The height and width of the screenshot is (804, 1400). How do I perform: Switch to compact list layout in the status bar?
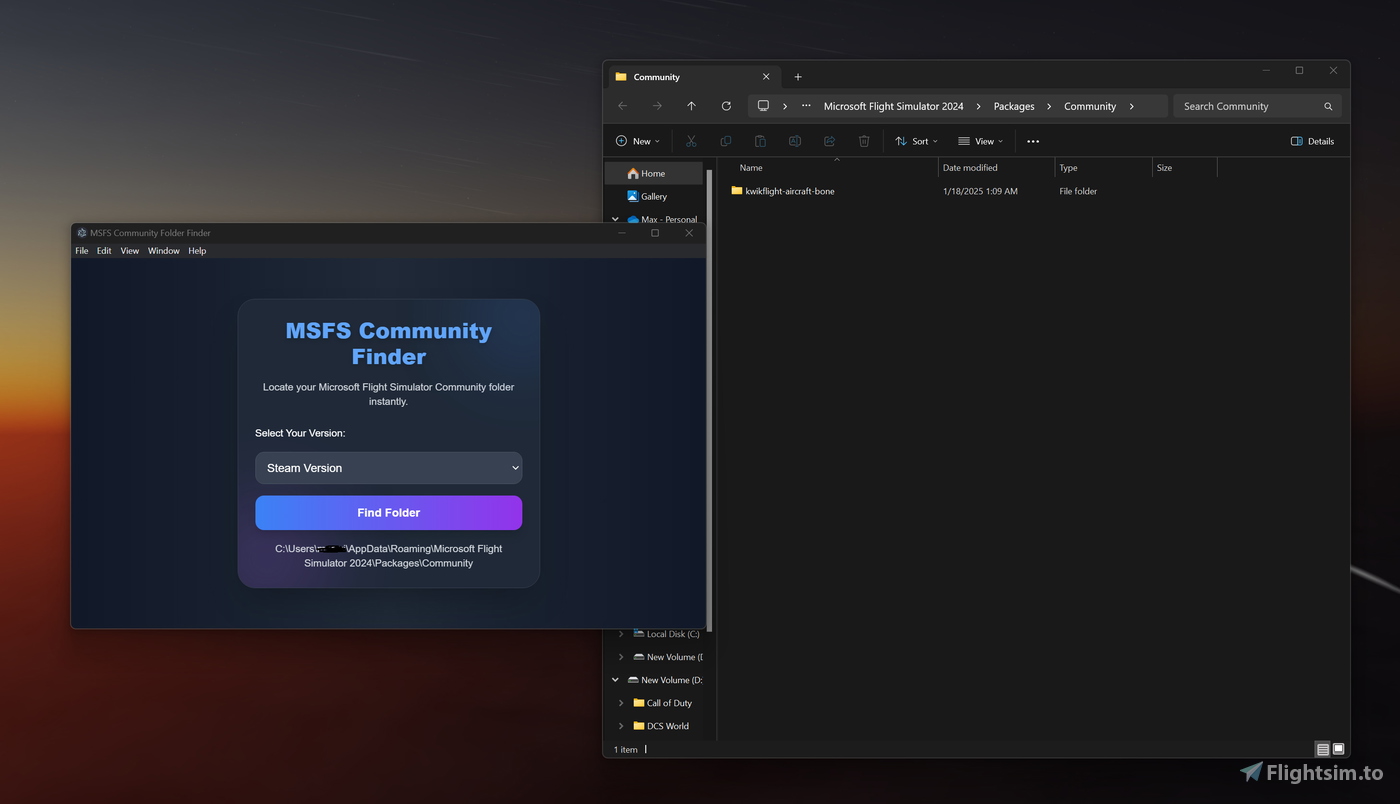click(1322, 748)
